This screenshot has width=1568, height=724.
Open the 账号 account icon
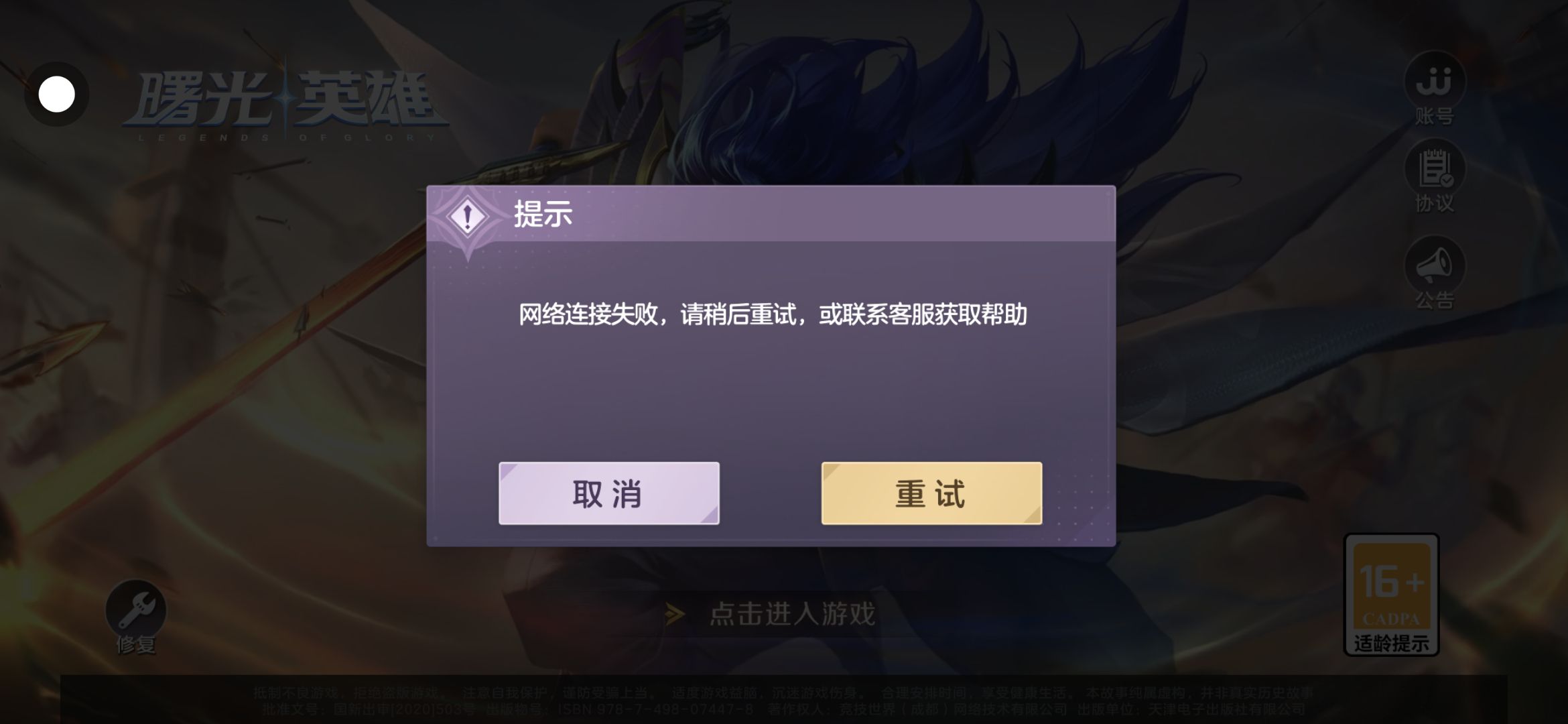click(1435, 80)
